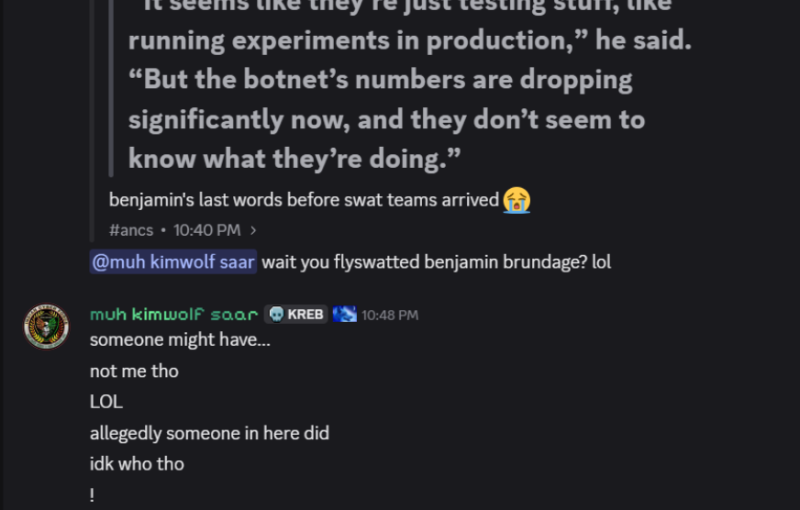Screen dimensions: 800x510
Task: Open profile from muh kimwolf saar username
Action: (174, 314)
